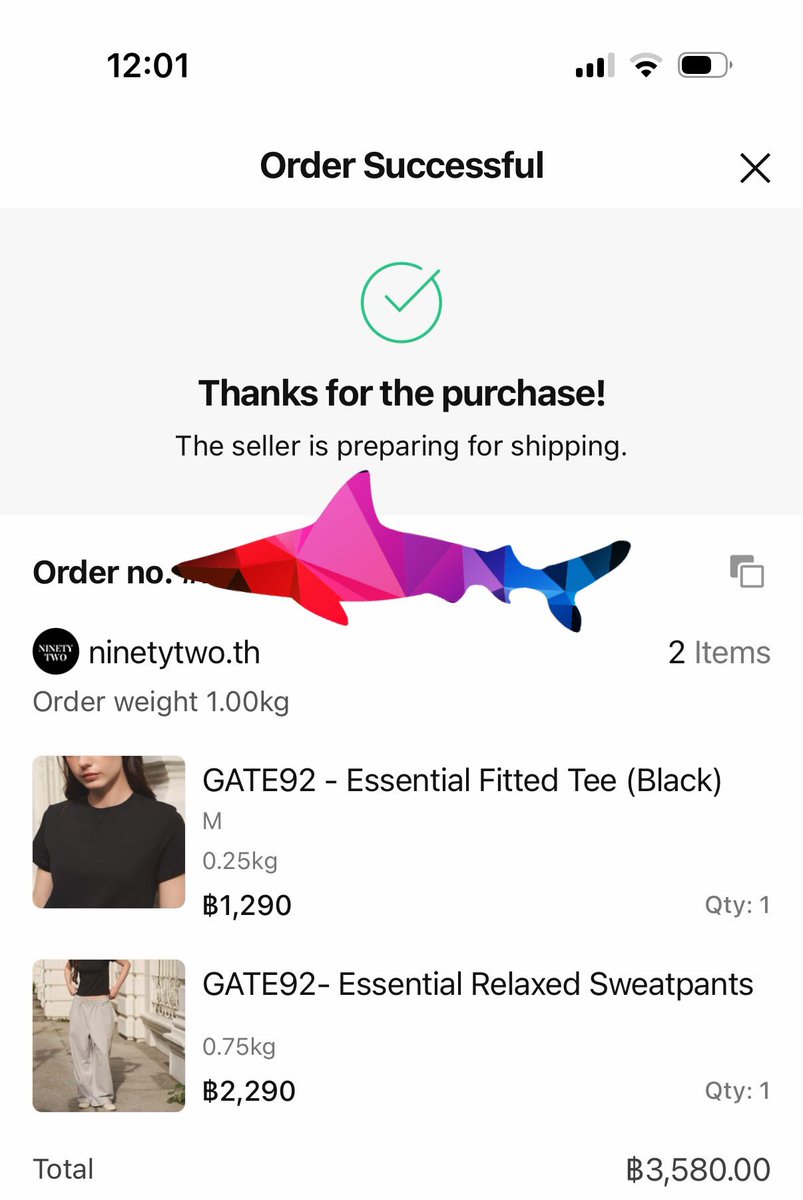This screenshot has height=1200, width=803.
Task: Tap the Order weight 1.00kg text
Action: click(161, 702)
